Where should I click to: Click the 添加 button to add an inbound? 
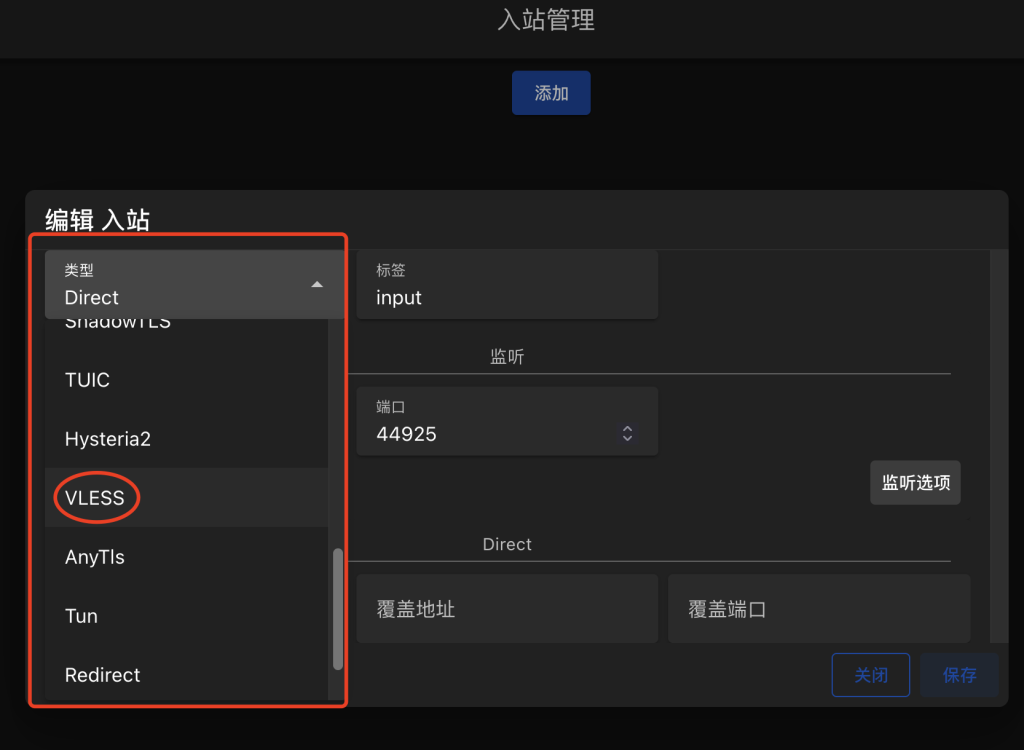tap(550, 92)
